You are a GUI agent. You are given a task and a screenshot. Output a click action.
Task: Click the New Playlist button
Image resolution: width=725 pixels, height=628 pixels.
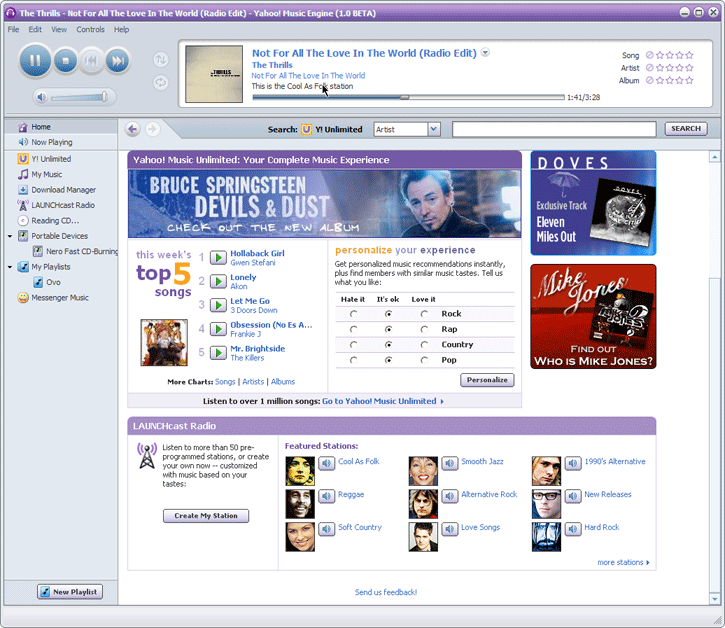click(x=70, y=591)
